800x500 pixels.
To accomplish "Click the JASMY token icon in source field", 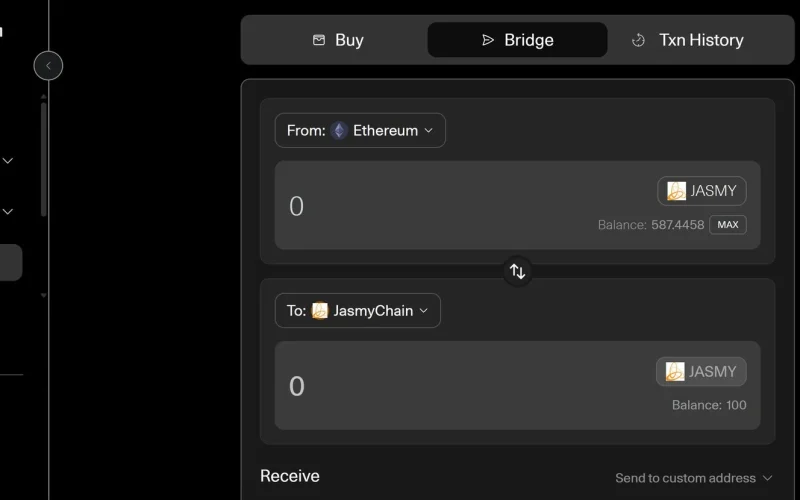I will (677, 191).
